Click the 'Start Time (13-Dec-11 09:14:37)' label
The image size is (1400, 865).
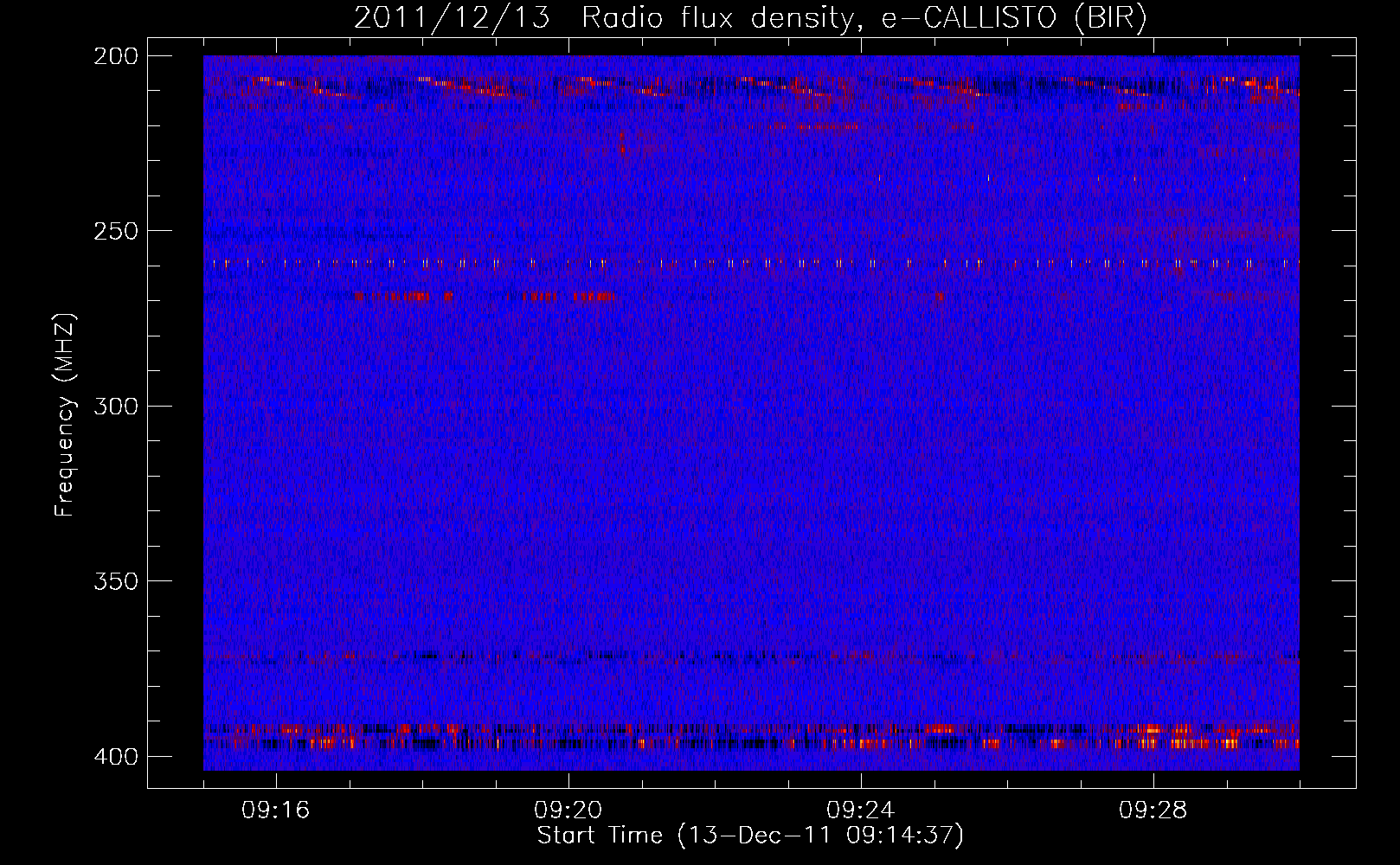(x=750, y=836)
